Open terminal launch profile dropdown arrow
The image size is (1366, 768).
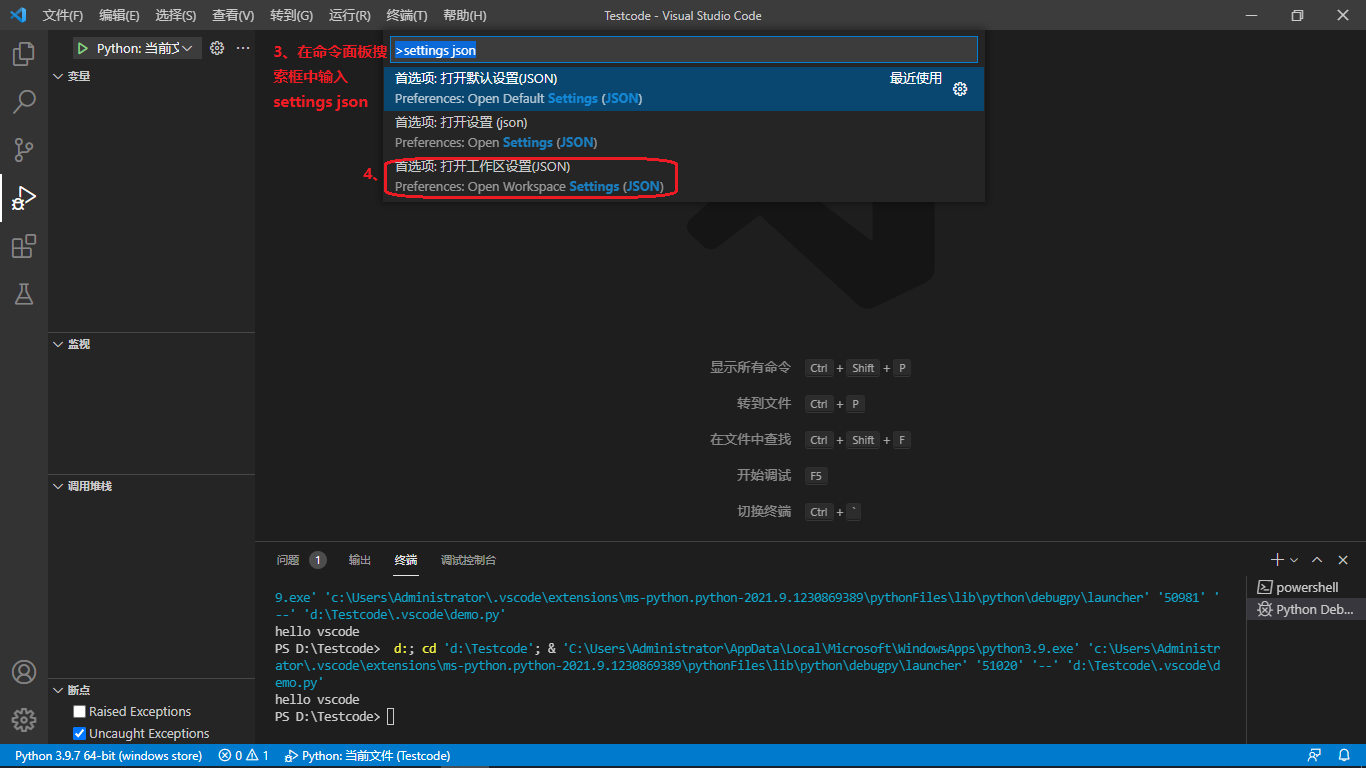point(1294,560)
